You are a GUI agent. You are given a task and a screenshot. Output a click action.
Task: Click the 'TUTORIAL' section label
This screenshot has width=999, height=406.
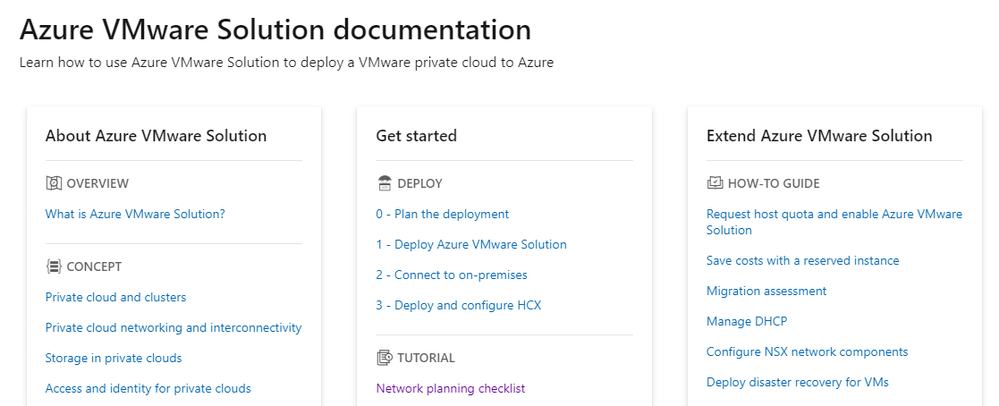(x=426, y=358)
